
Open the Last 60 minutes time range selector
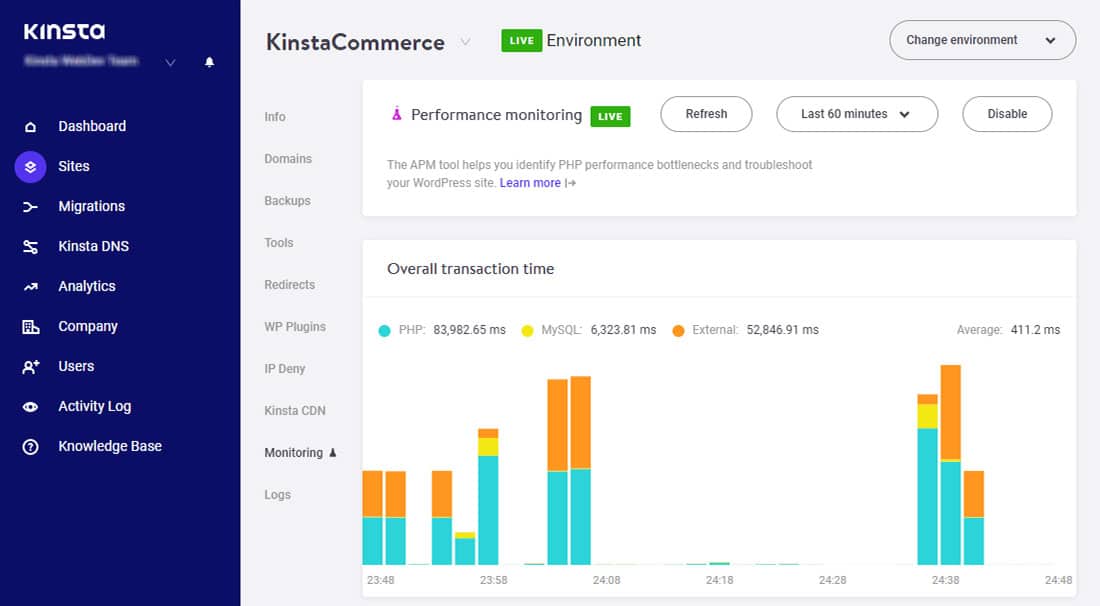coord(856,114)
